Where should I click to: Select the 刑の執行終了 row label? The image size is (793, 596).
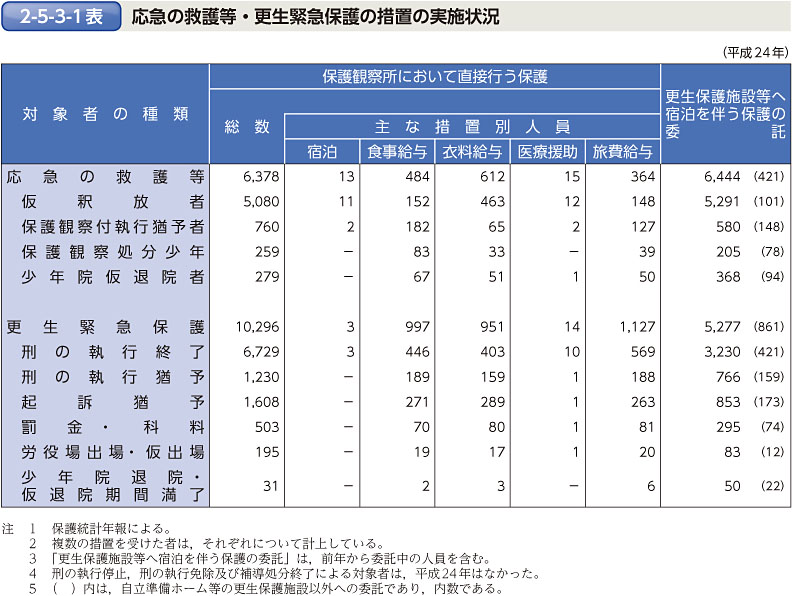click(x=113, y=352)
